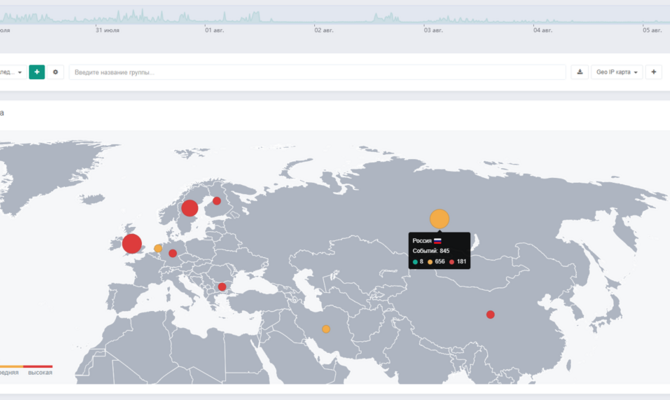The width and height of the screenshot is (670, 400).
Task: Toggle the высокая legend item
Action: [x=40, y=372]
